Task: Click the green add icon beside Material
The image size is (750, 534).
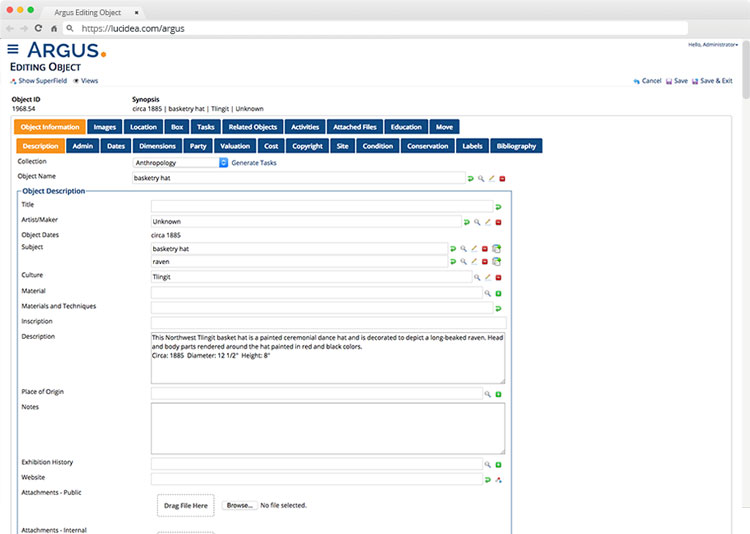Action: click(x=498, y=293)
